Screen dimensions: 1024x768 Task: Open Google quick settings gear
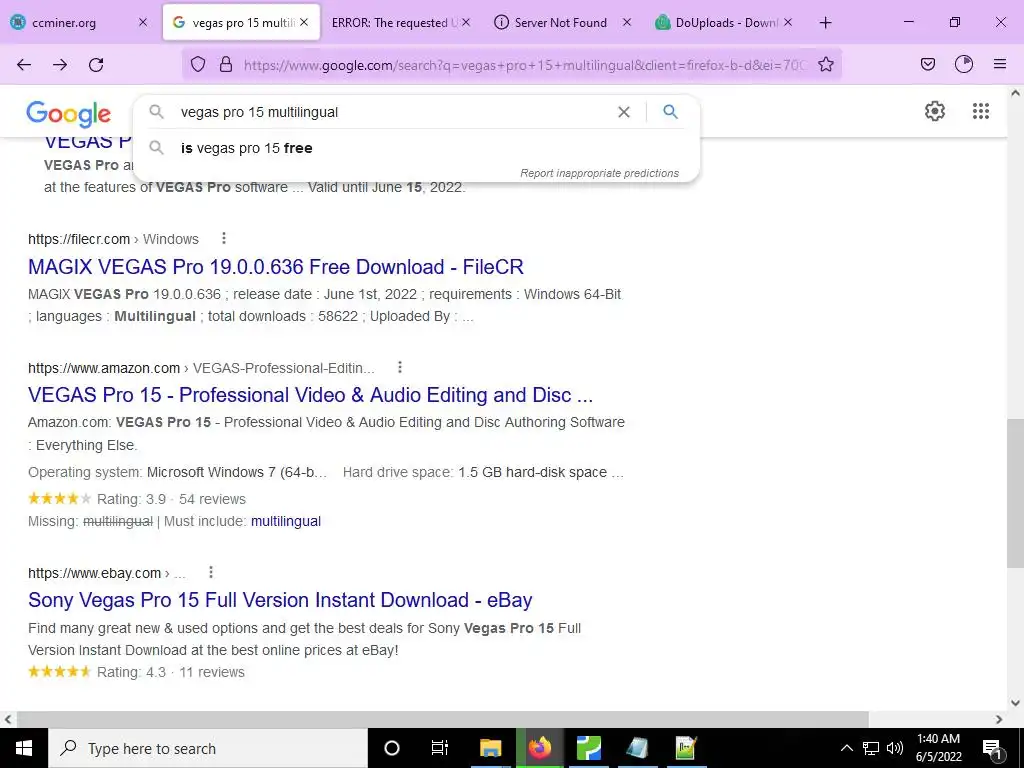point(935,111)
